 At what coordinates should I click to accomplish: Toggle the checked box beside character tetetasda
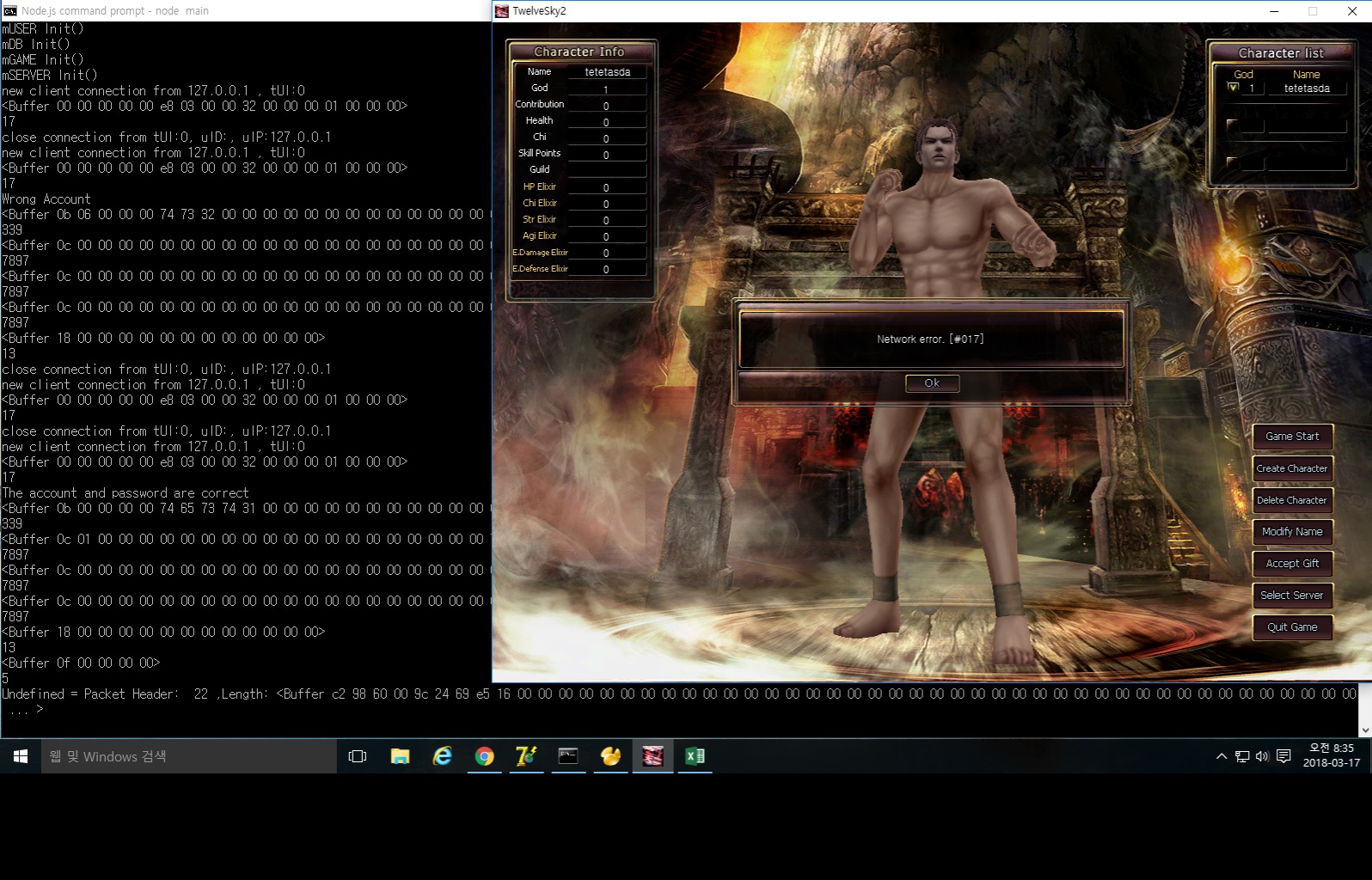(x=1233, y=88)
